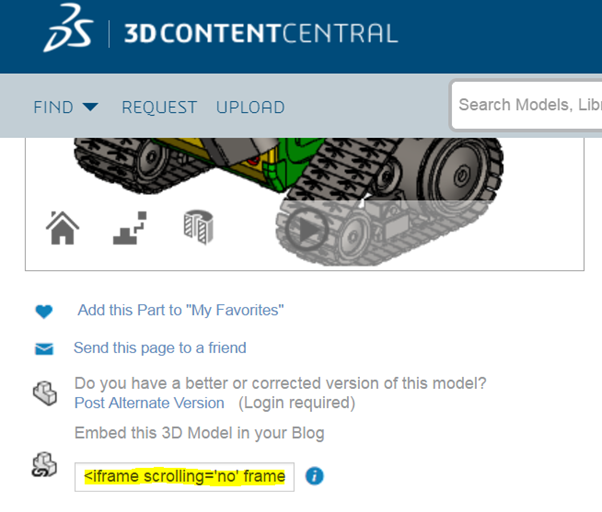Click the explode steps icon in viewer
Screen dimensions: 602x512
130,228
